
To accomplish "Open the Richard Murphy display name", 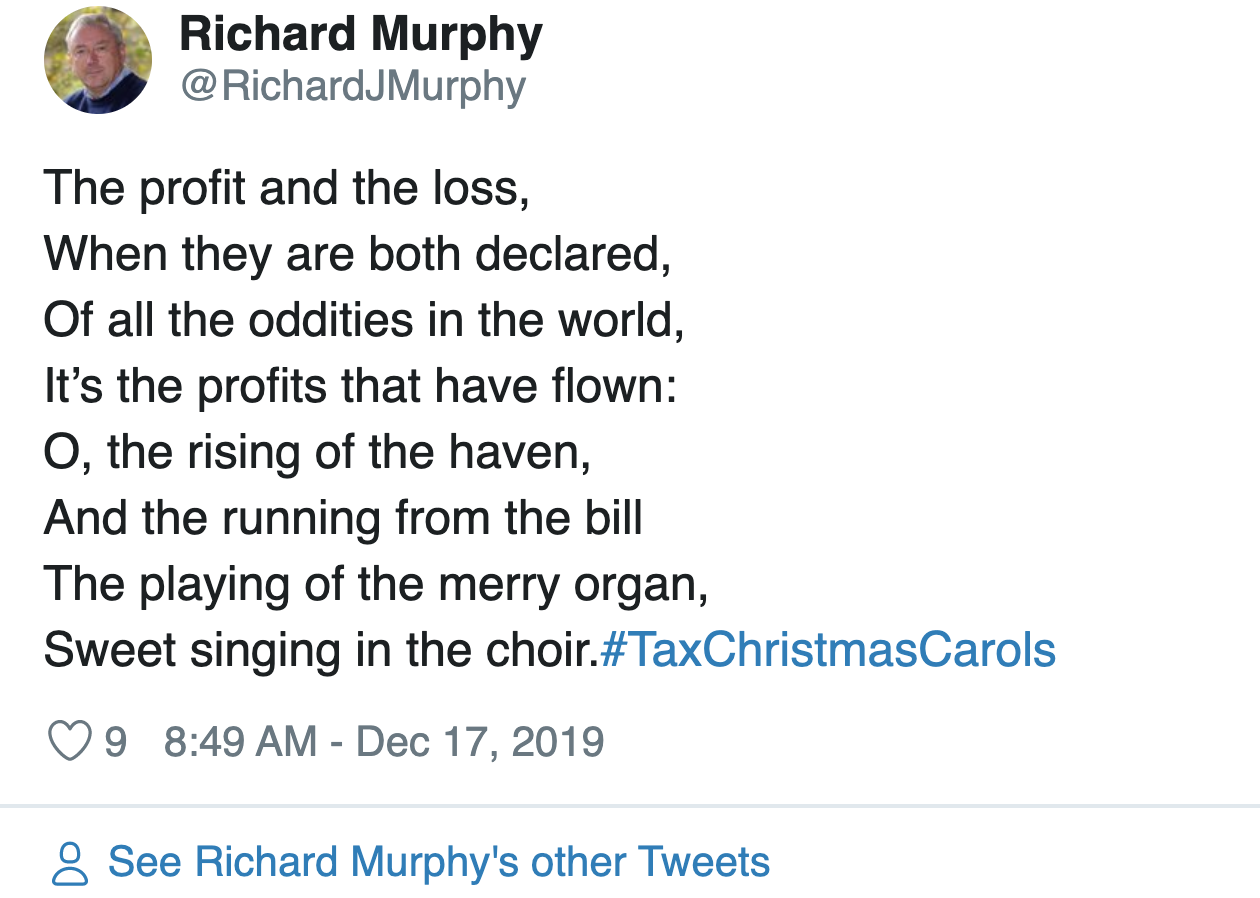I will pos(361,36).
